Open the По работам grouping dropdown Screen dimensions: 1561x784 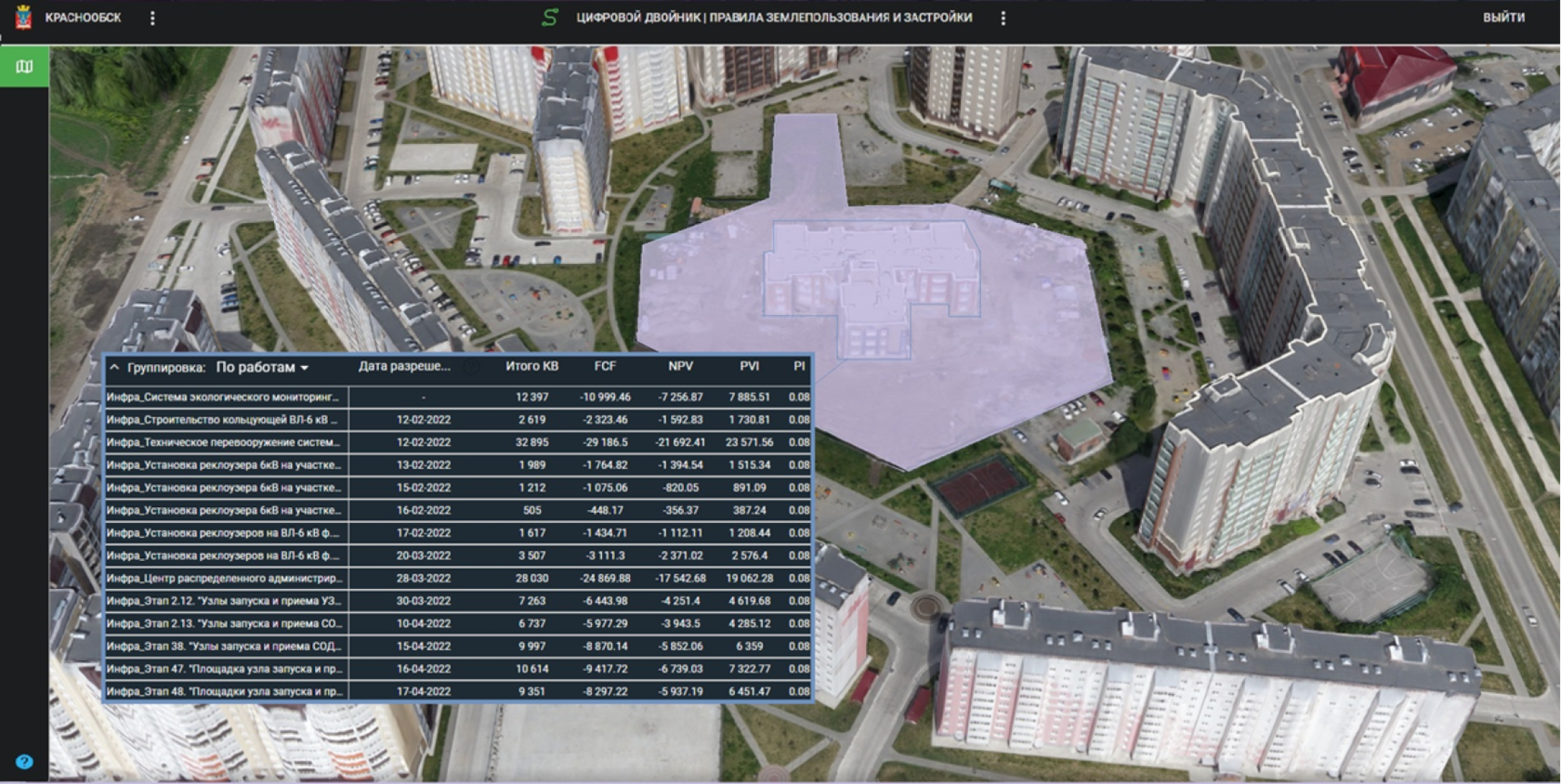point(262,368)
